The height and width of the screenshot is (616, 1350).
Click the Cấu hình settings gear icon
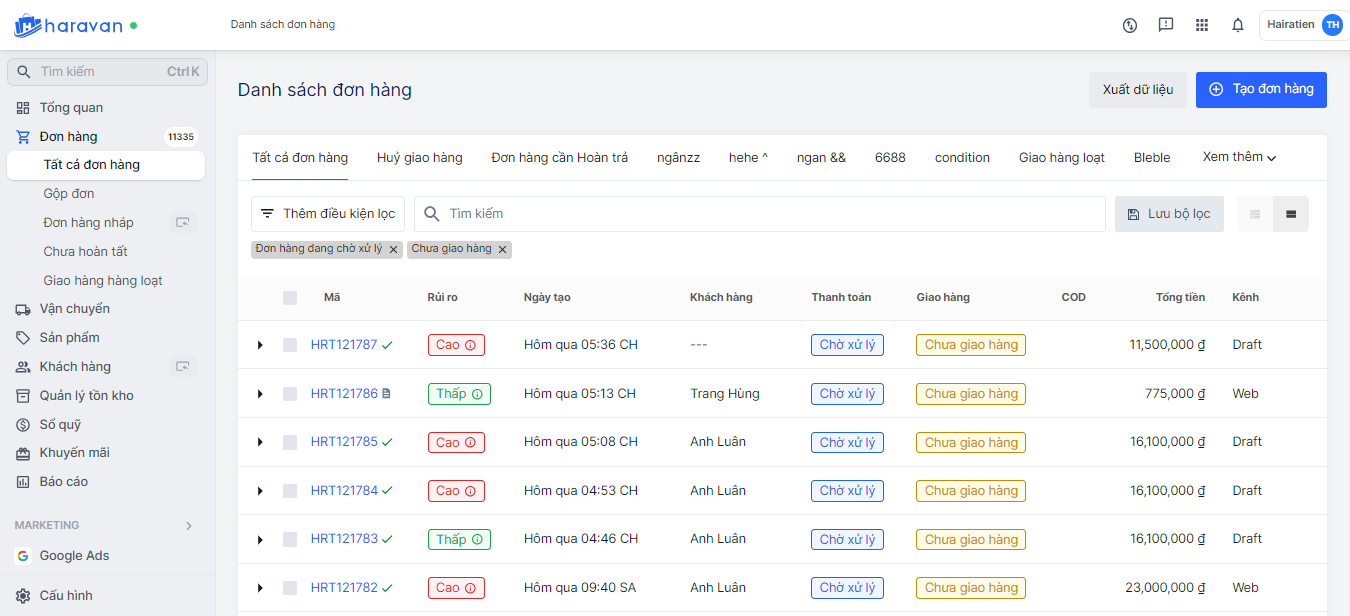point(23,596)
